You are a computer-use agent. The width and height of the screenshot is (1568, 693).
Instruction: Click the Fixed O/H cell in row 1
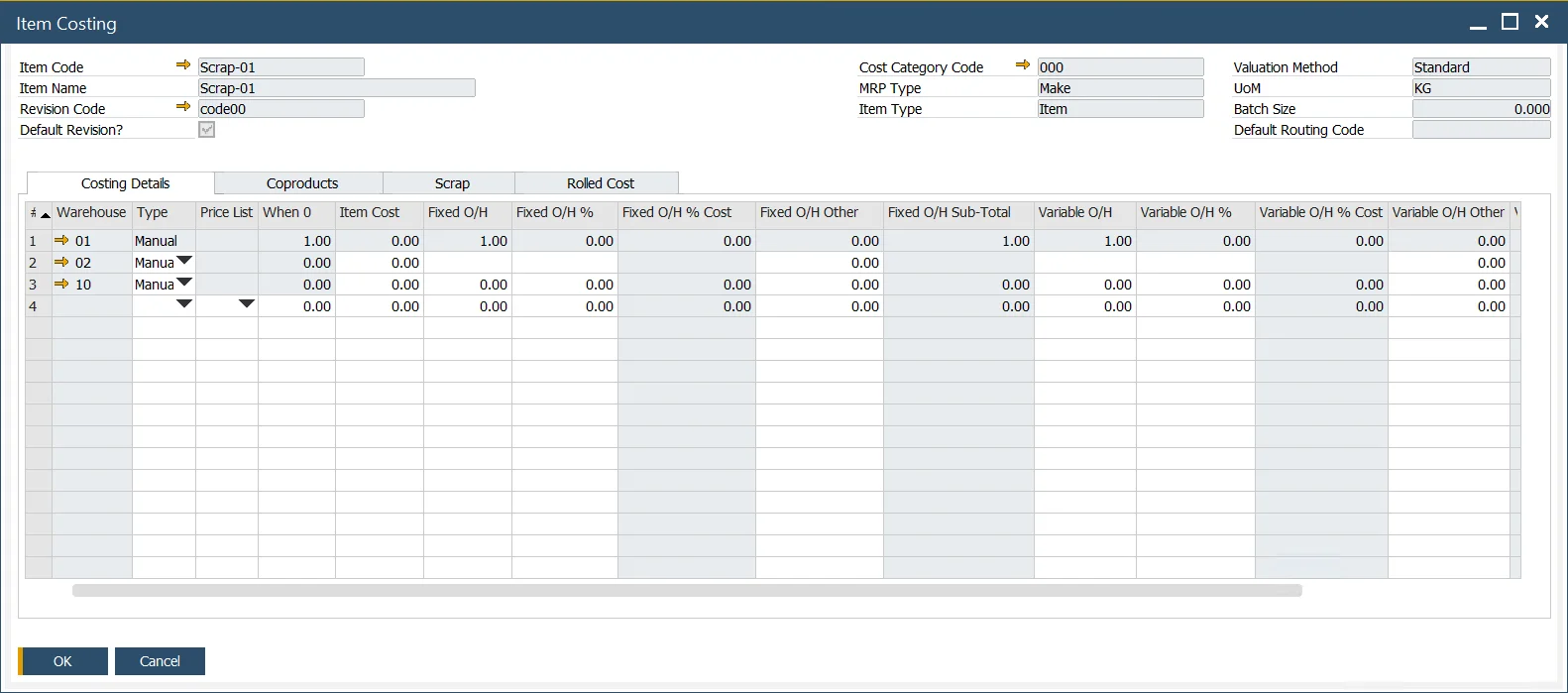tap(468, 241)
